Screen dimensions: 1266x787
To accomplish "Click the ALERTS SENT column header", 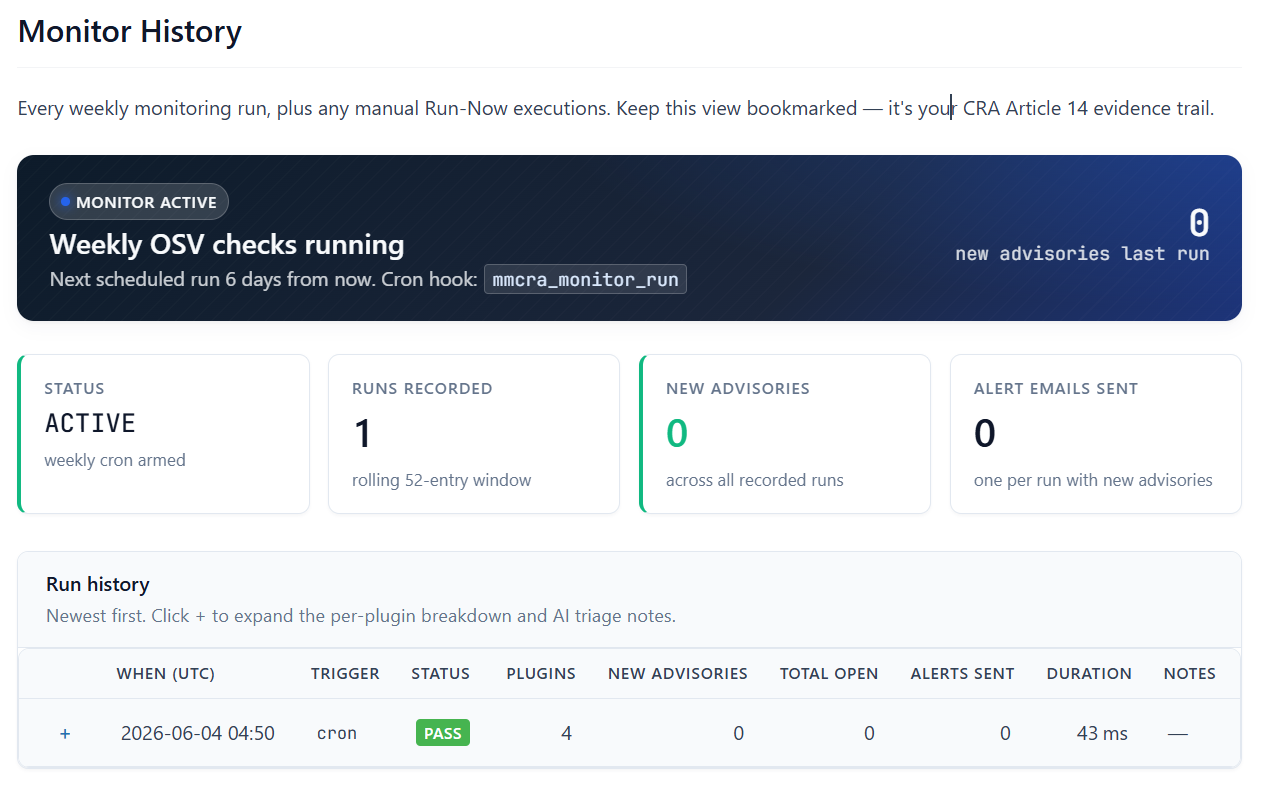I will tap(963, 673).
